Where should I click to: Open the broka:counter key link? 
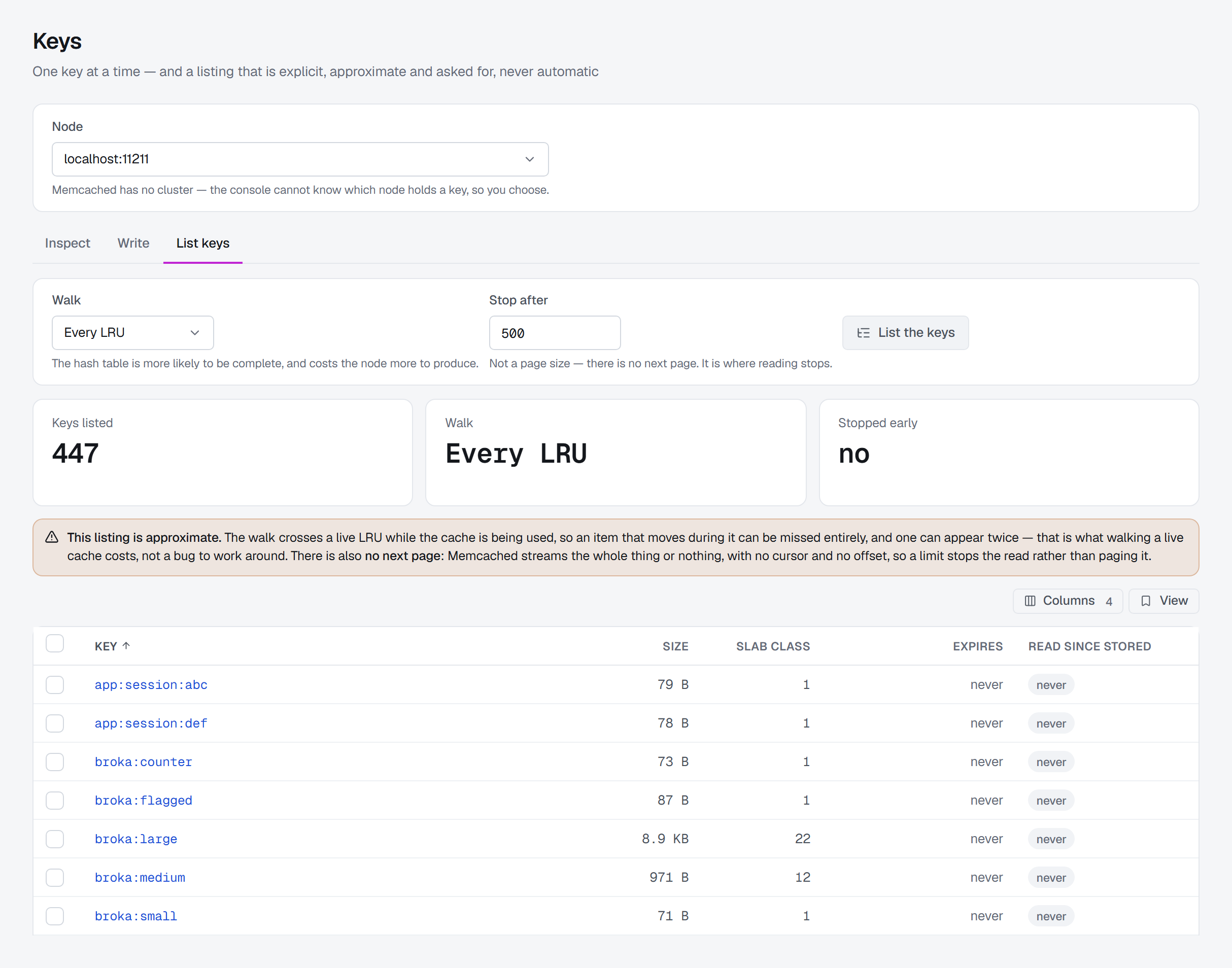(144, 762)
